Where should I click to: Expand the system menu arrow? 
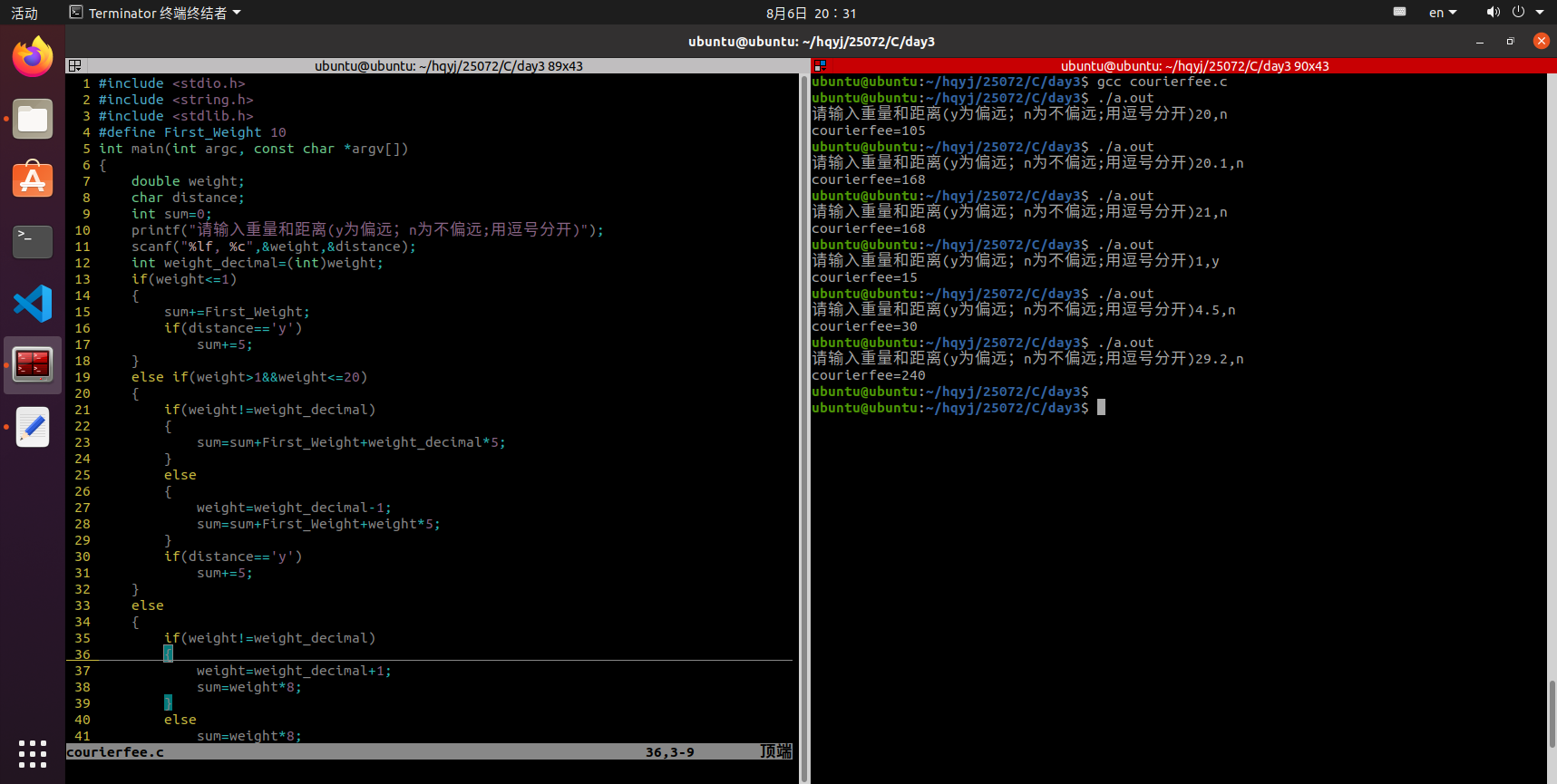1540,13
